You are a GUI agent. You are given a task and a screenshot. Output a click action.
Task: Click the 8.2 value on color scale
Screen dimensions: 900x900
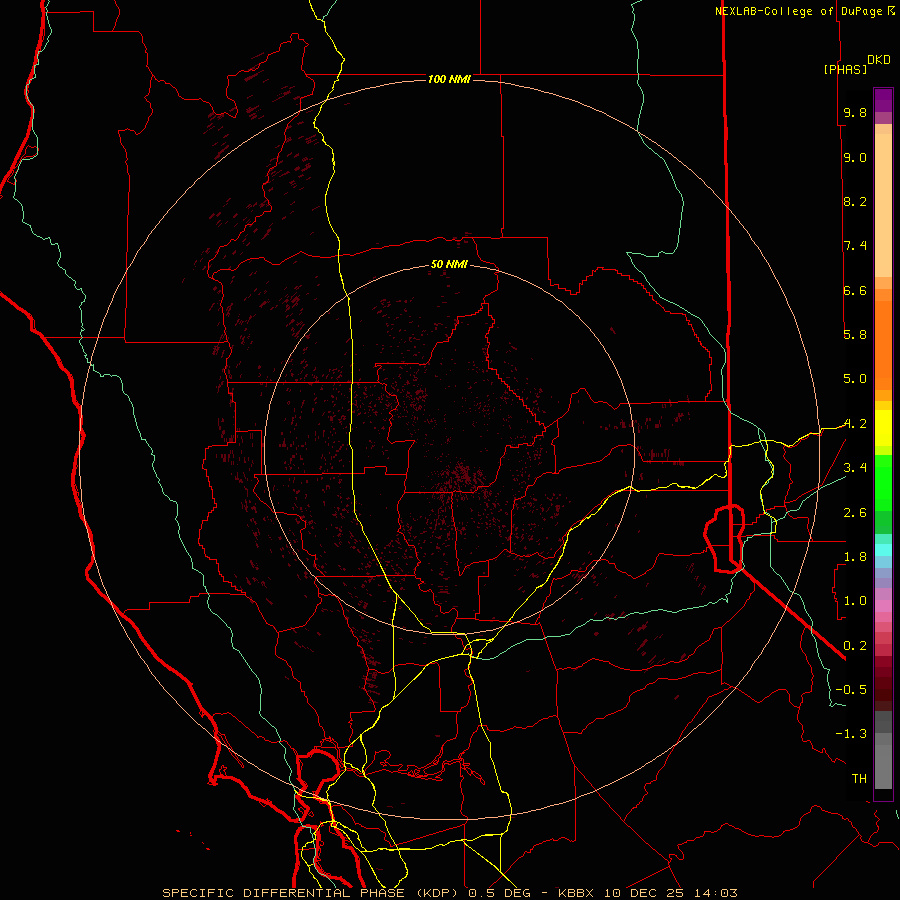[855, 201]
